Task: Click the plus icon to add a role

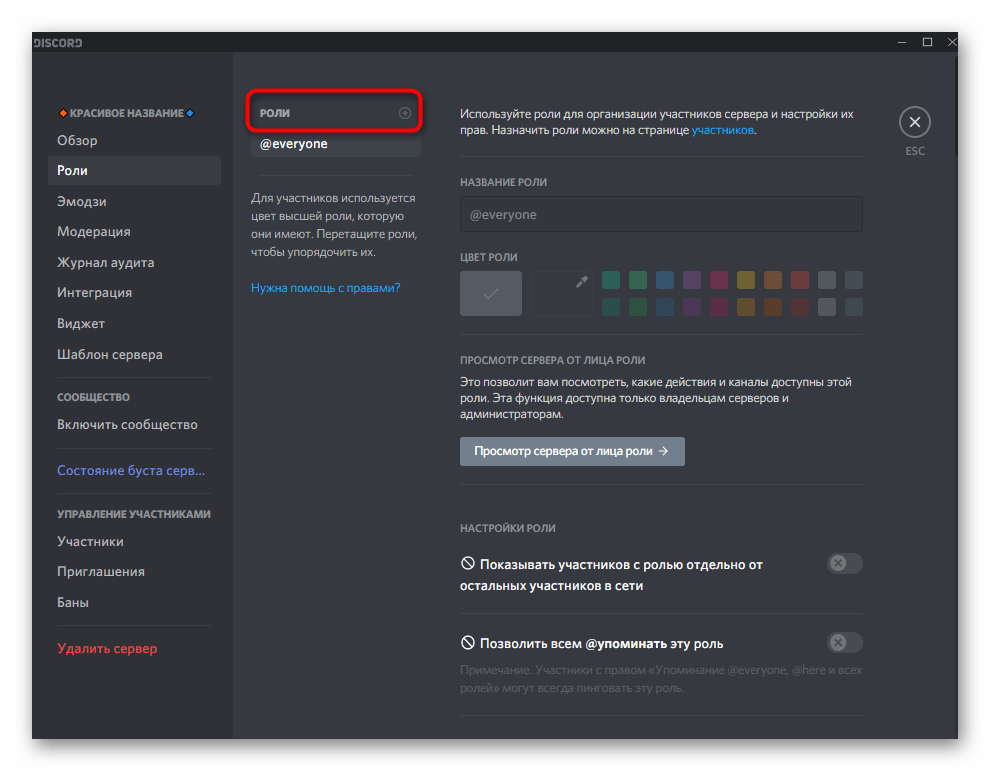Action: pos(405,113)
